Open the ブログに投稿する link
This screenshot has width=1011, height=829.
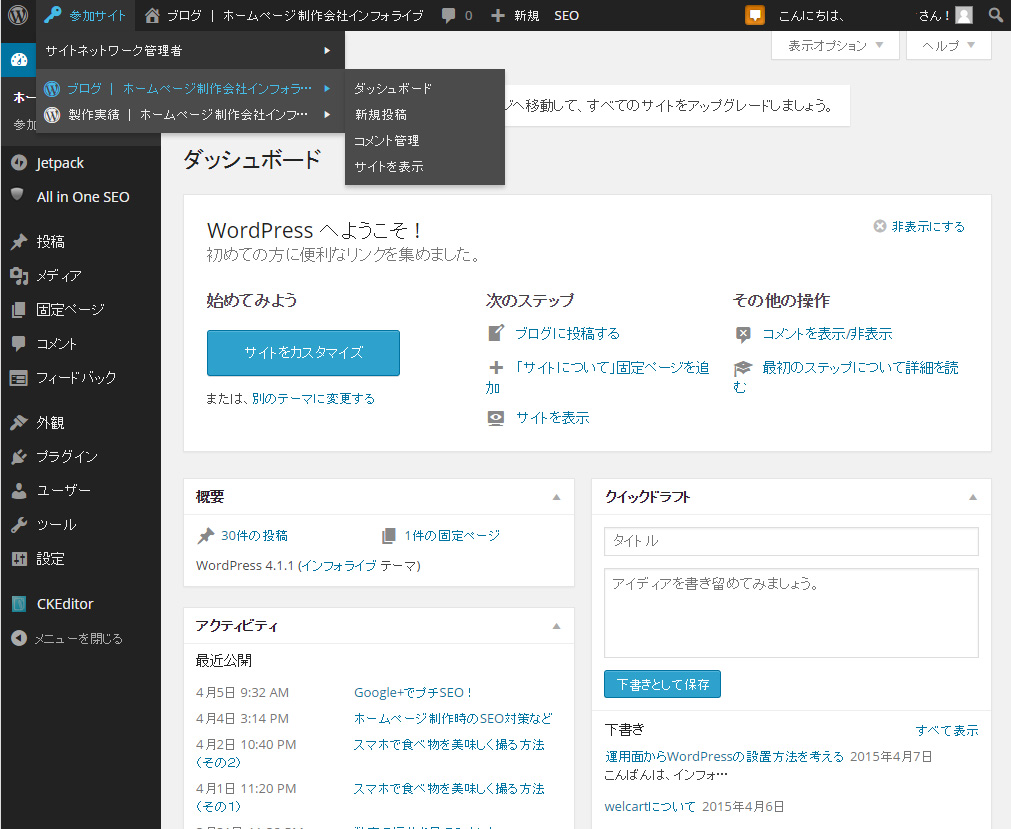[567, 333]
